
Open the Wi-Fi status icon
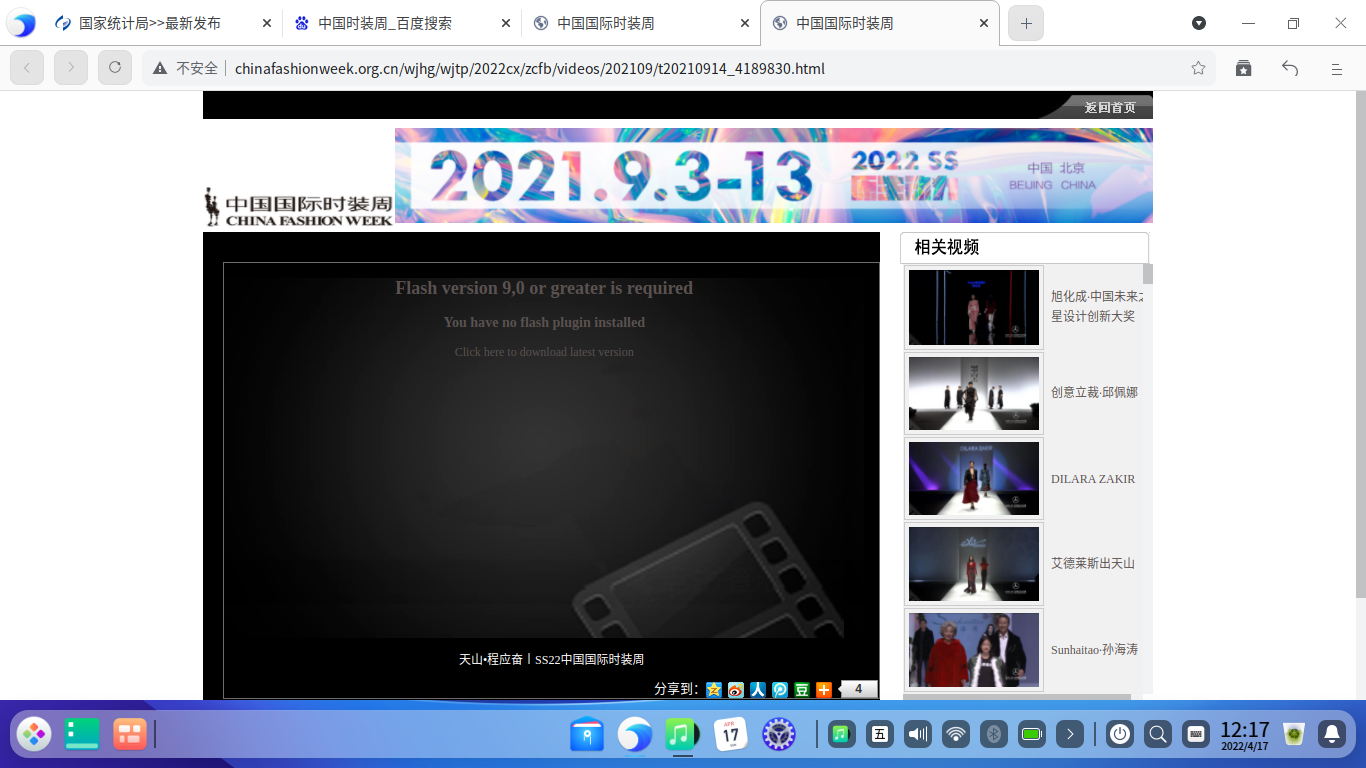tap(955, 734)
